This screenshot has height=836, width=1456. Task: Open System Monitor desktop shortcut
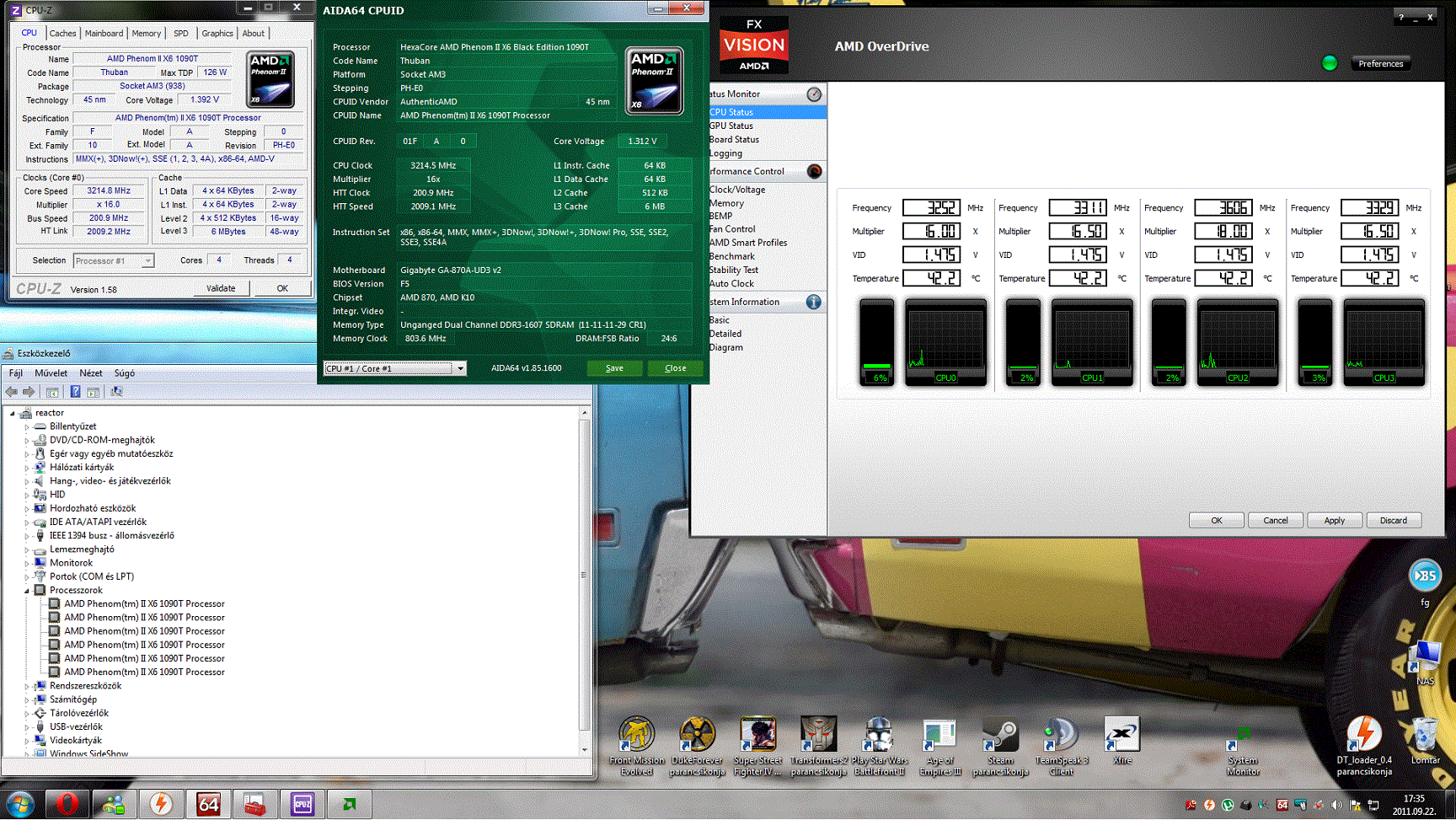pyautogui.click(x=1244, y=752)
